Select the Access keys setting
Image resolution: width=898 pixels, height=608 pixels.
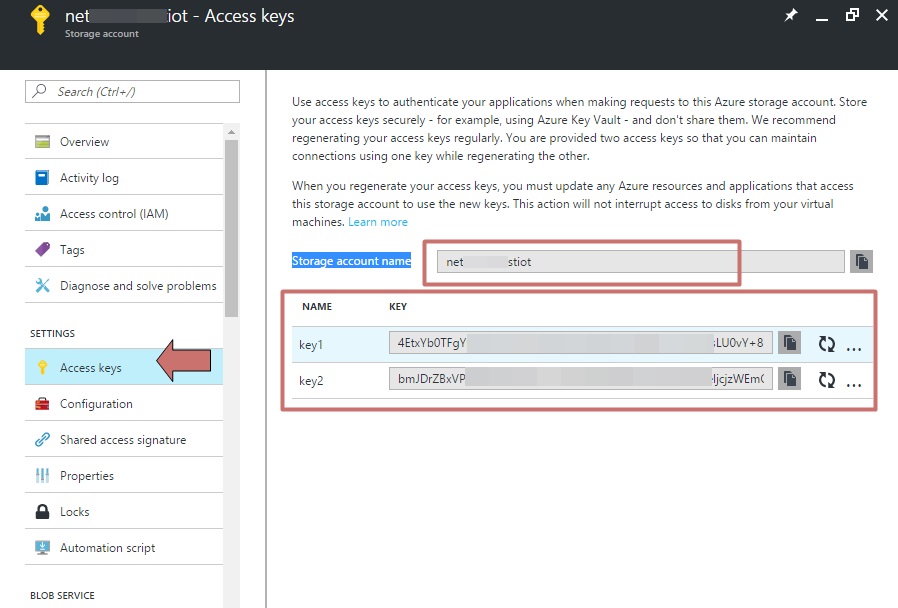click(x=90, y=367)
